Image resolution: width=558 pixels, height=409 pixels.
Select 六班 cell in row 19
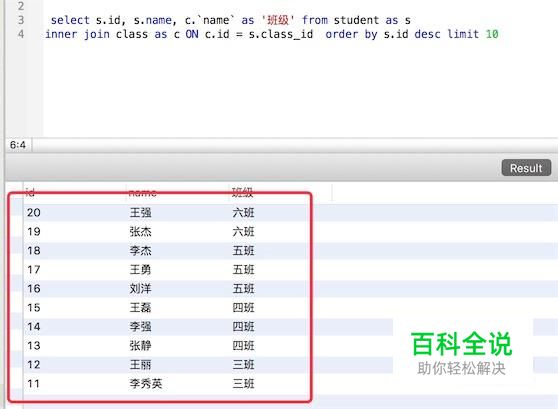tap(243, 232)
